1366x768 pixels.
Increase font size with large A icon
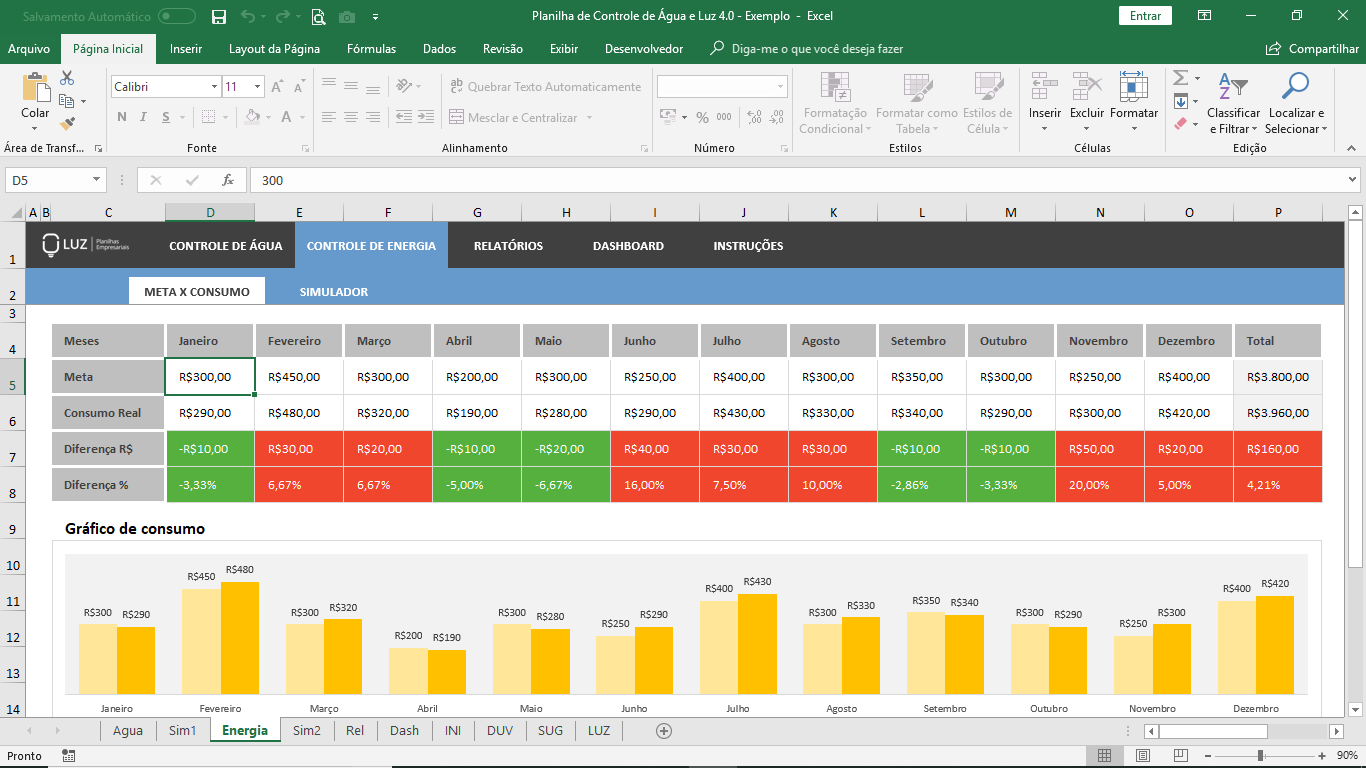(x=277, y=87)
